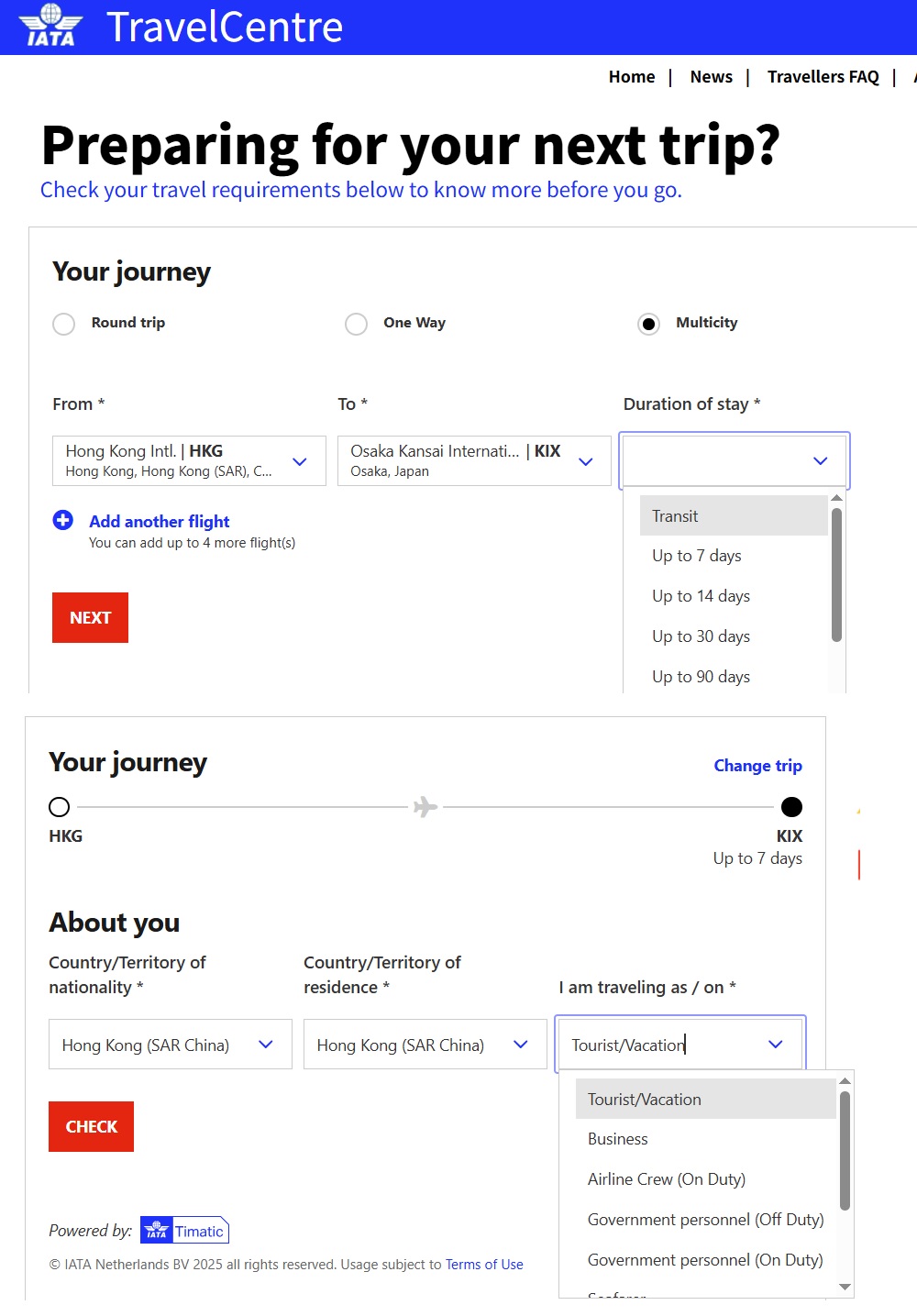Click the Timatic logo badge
Image resolution: width=917 pixels, height=1316 pixels.
[x=184, y=1231]
